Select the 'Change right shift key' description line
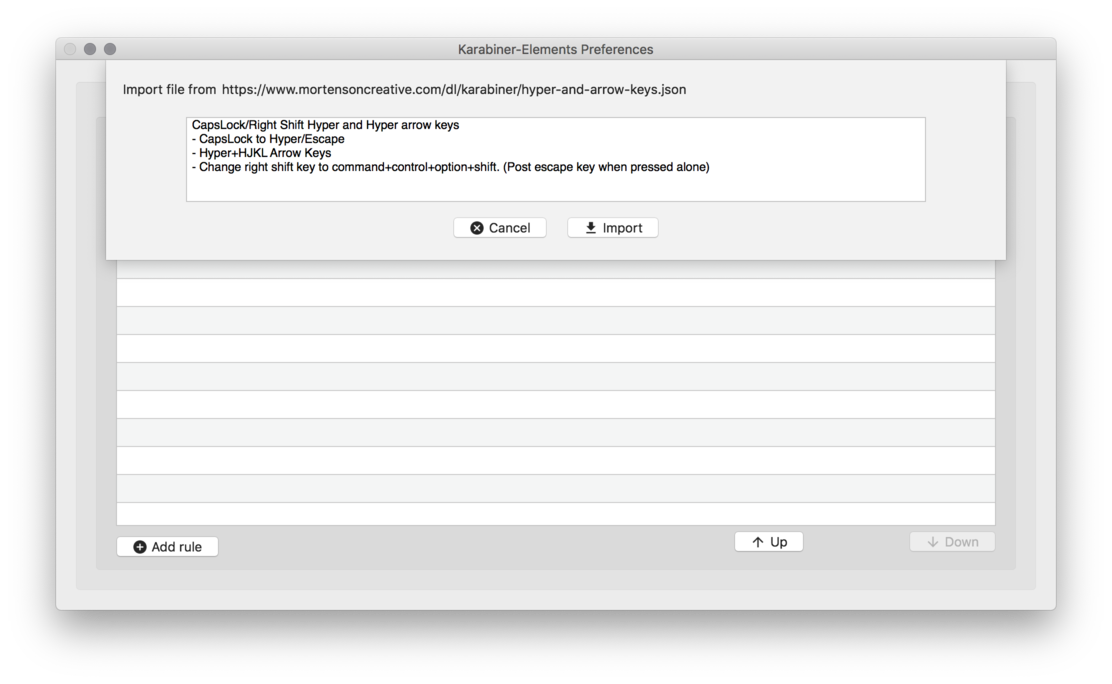The height and width of the screenshot is (684, 1112). pos(450,167)
